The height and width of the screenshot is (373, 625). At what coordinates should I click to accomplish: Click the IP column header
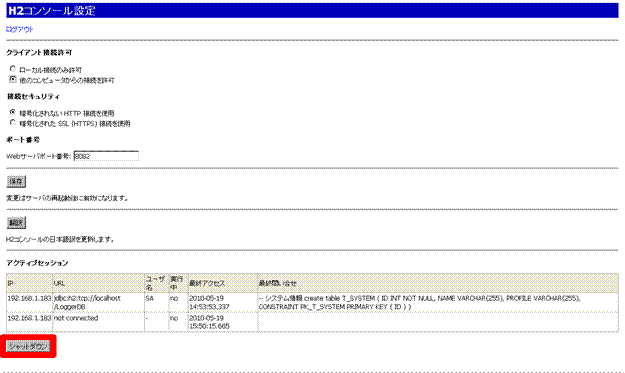pyautogui.click(x=29, y=283)
